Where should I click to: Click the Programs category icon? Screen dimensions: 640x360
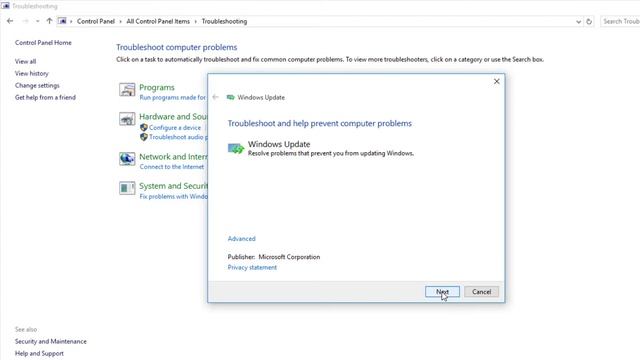[x=127, y=89]
